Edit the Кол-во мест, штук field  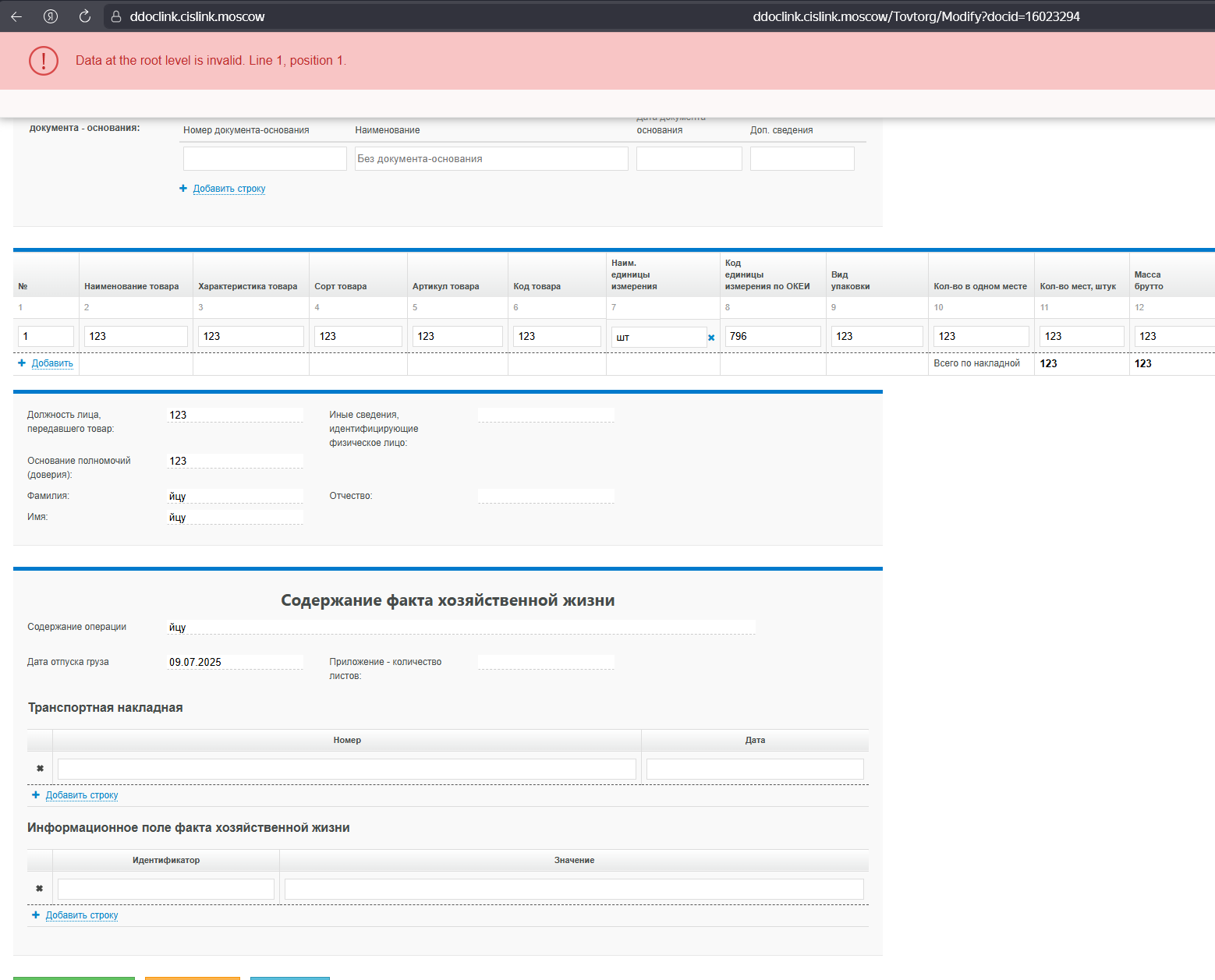[1082, 336]
